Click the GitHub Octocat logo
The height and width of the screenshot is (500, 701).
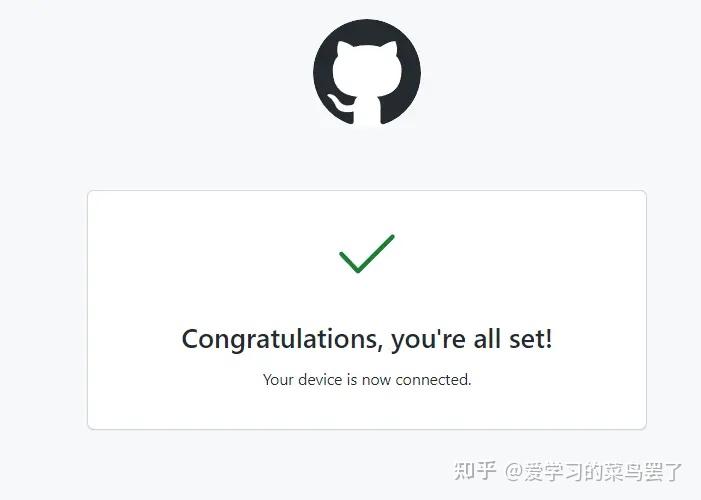tap(367, 73)
